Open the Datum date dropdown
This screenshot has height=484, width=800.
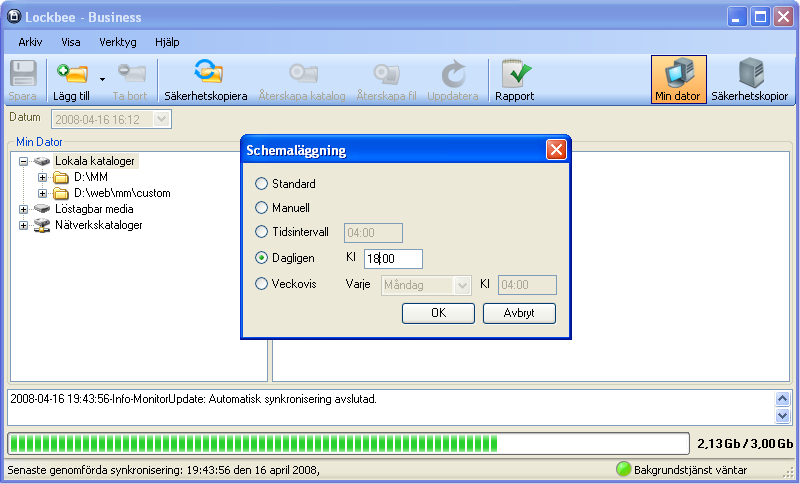tap(162, 119)
